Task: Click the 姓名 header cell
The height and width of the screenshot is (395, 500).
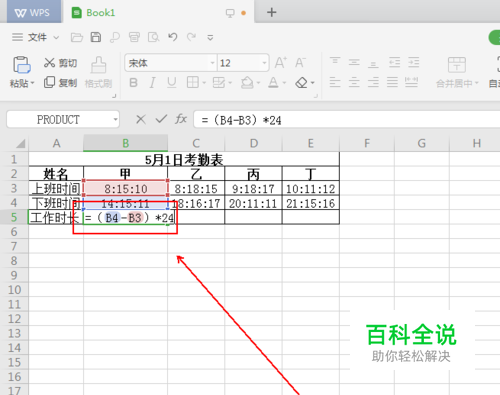Action: [56, 174]
